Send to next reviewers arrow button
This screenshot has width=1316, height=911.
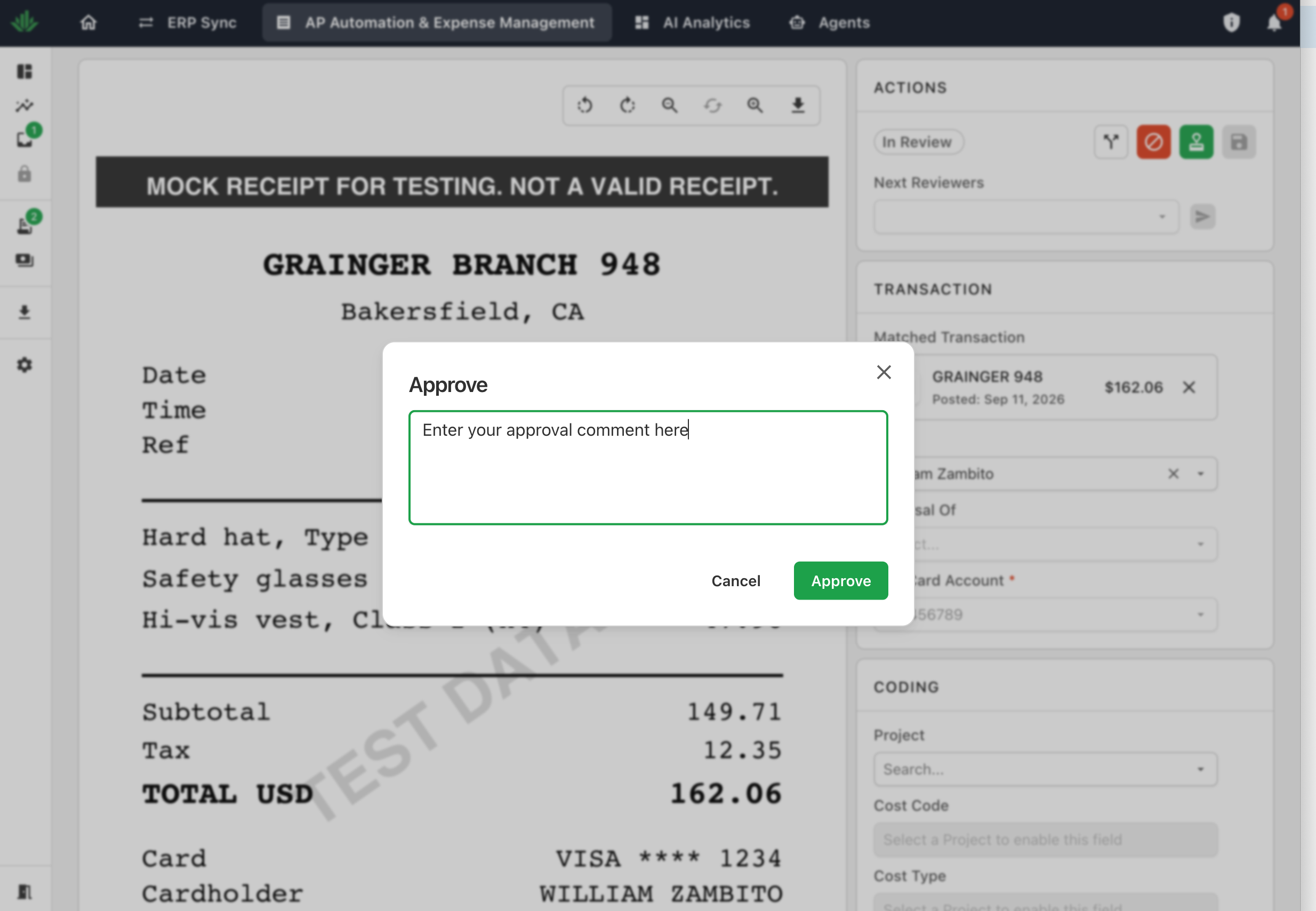[x=1202, y=217]
